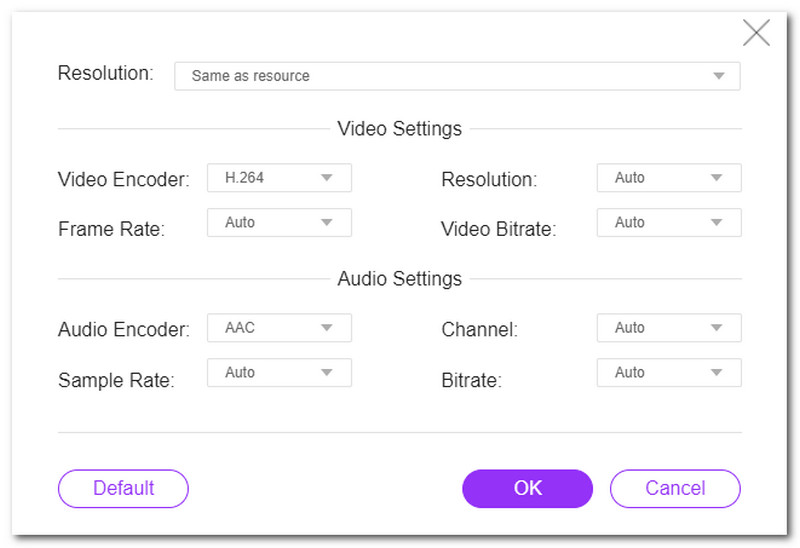Expand the Video Settings Resolution Auto dropdown
Screen dimensions: 800x548
(668, 178)
